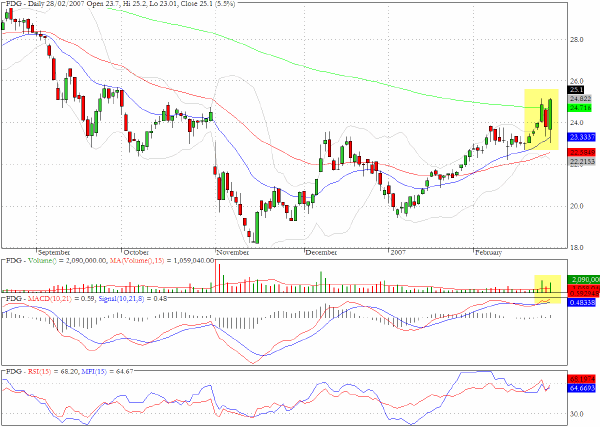Click the October date axis label

136,253
